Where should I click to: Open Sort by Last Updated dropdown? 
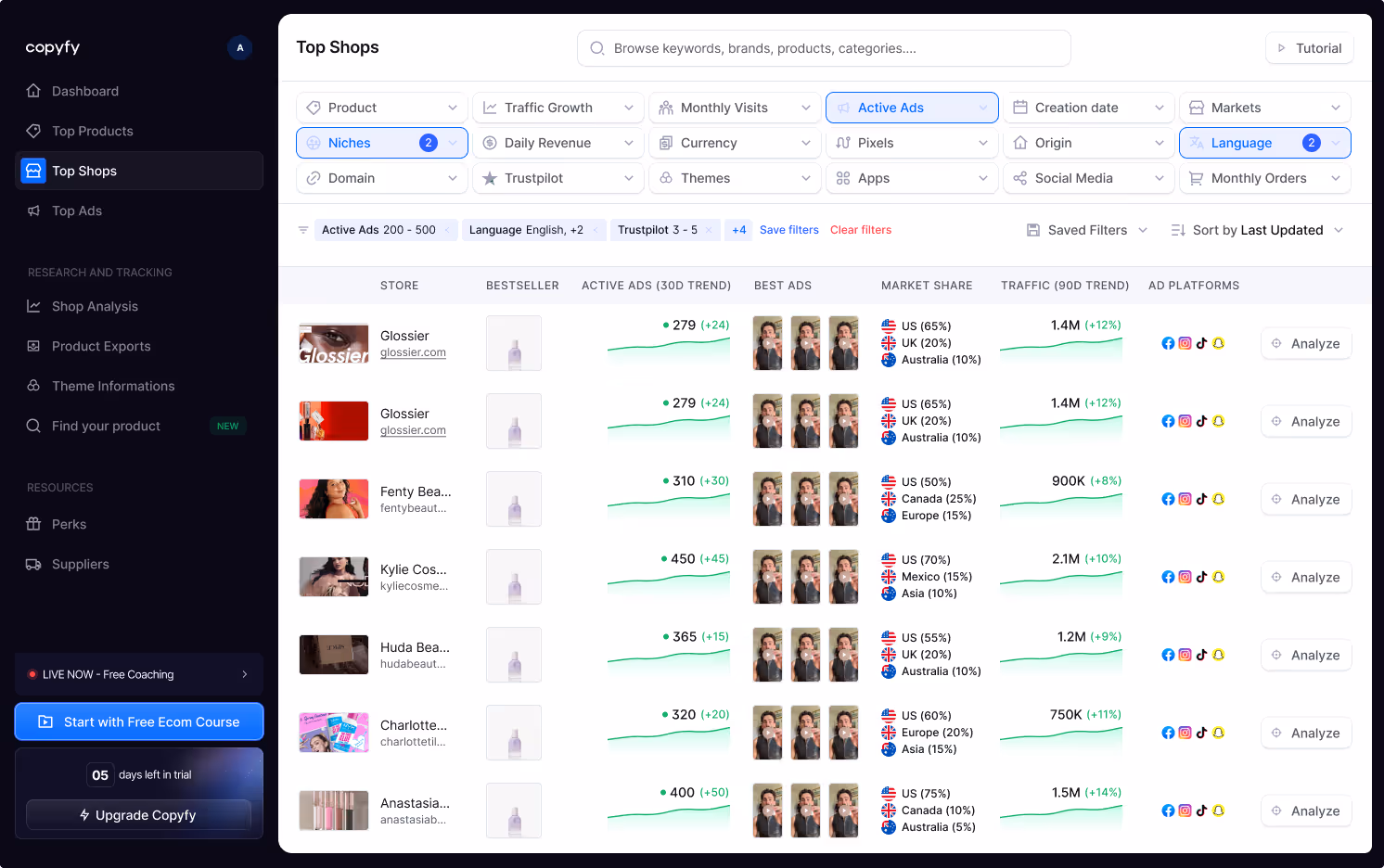pos(1257,230)
